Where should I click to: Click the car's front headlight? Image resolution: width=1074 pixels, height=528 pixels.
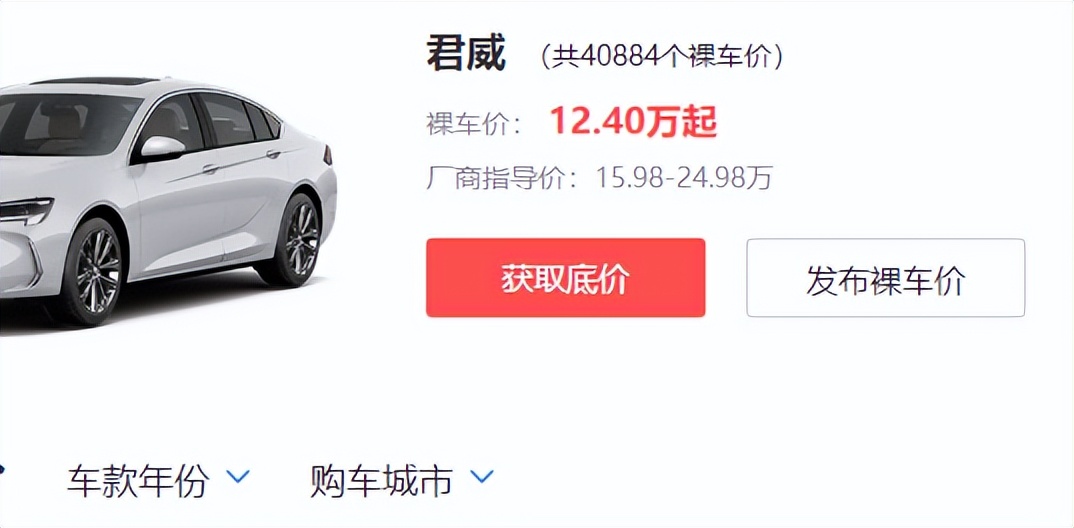(25, 210)
